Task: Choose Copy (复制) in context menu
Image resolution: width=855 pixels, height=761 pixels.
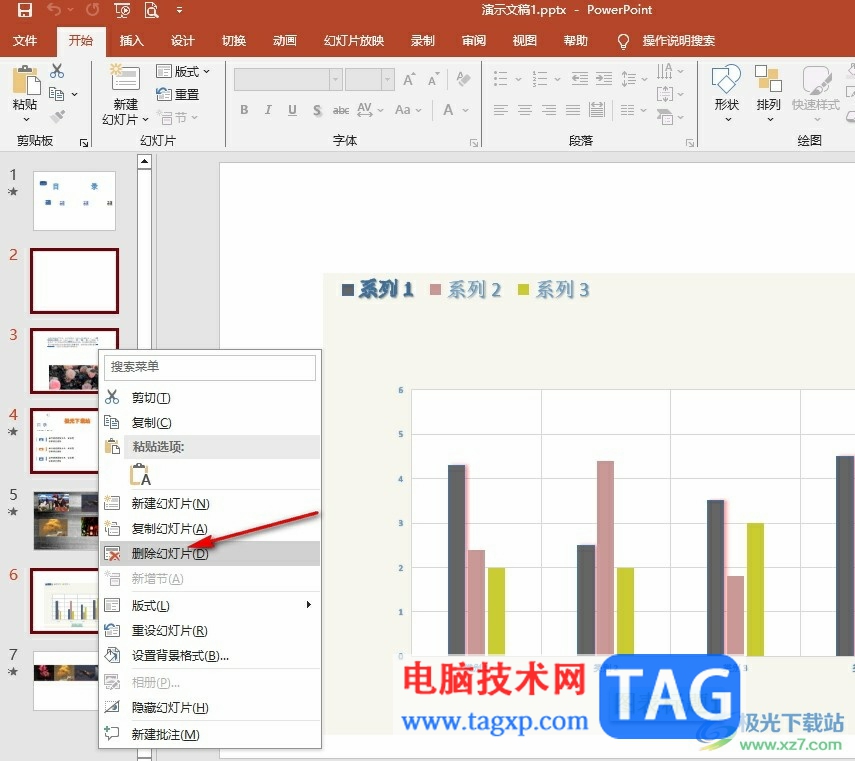Action: tap(210, 422)
